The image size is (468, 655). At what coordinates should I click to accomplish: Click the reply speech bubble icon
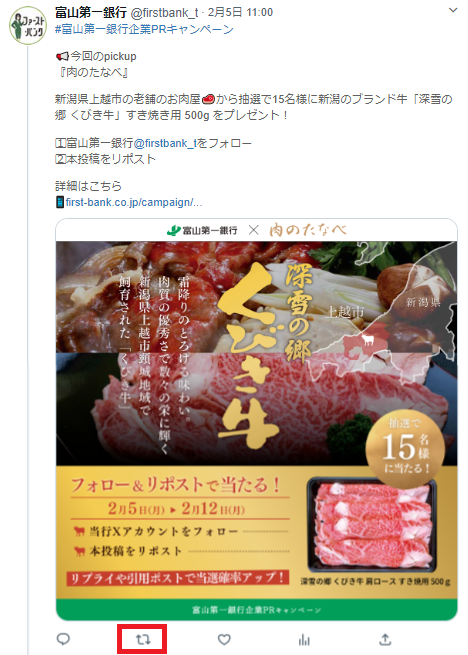coord(63,639)
